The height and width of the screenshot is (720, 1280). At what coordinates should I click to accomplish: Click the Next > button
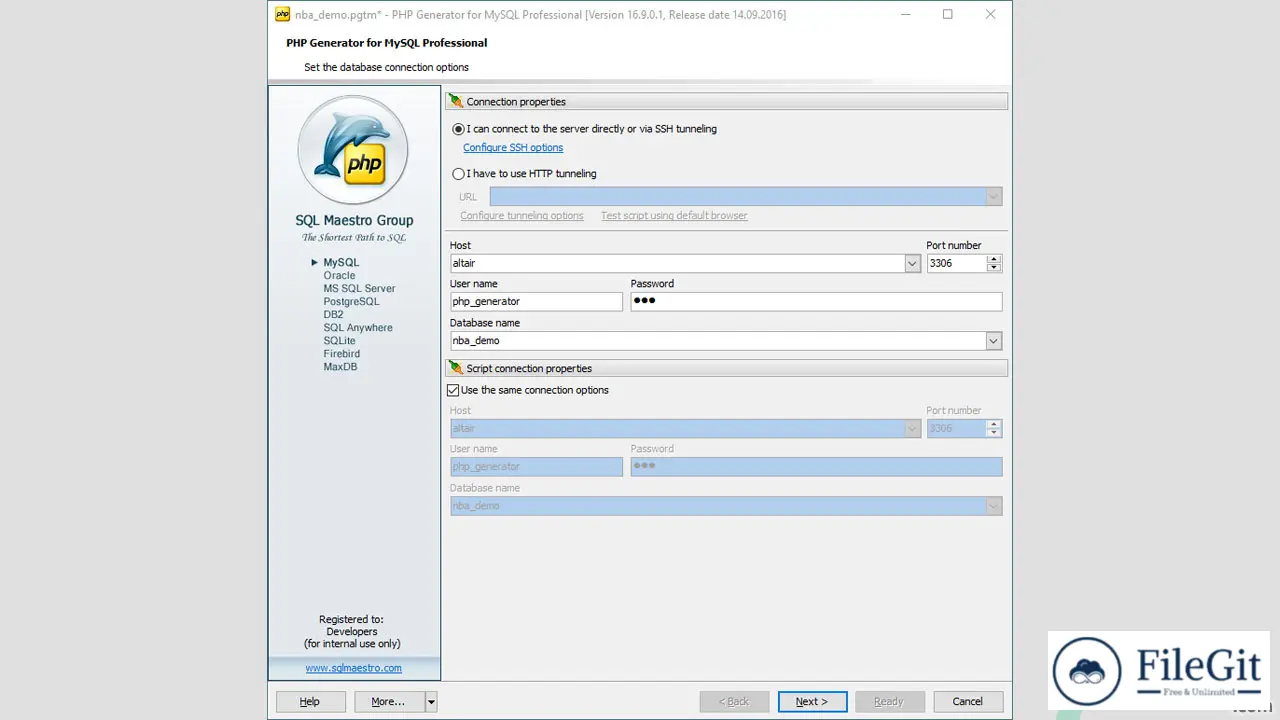tap(812, 702)
